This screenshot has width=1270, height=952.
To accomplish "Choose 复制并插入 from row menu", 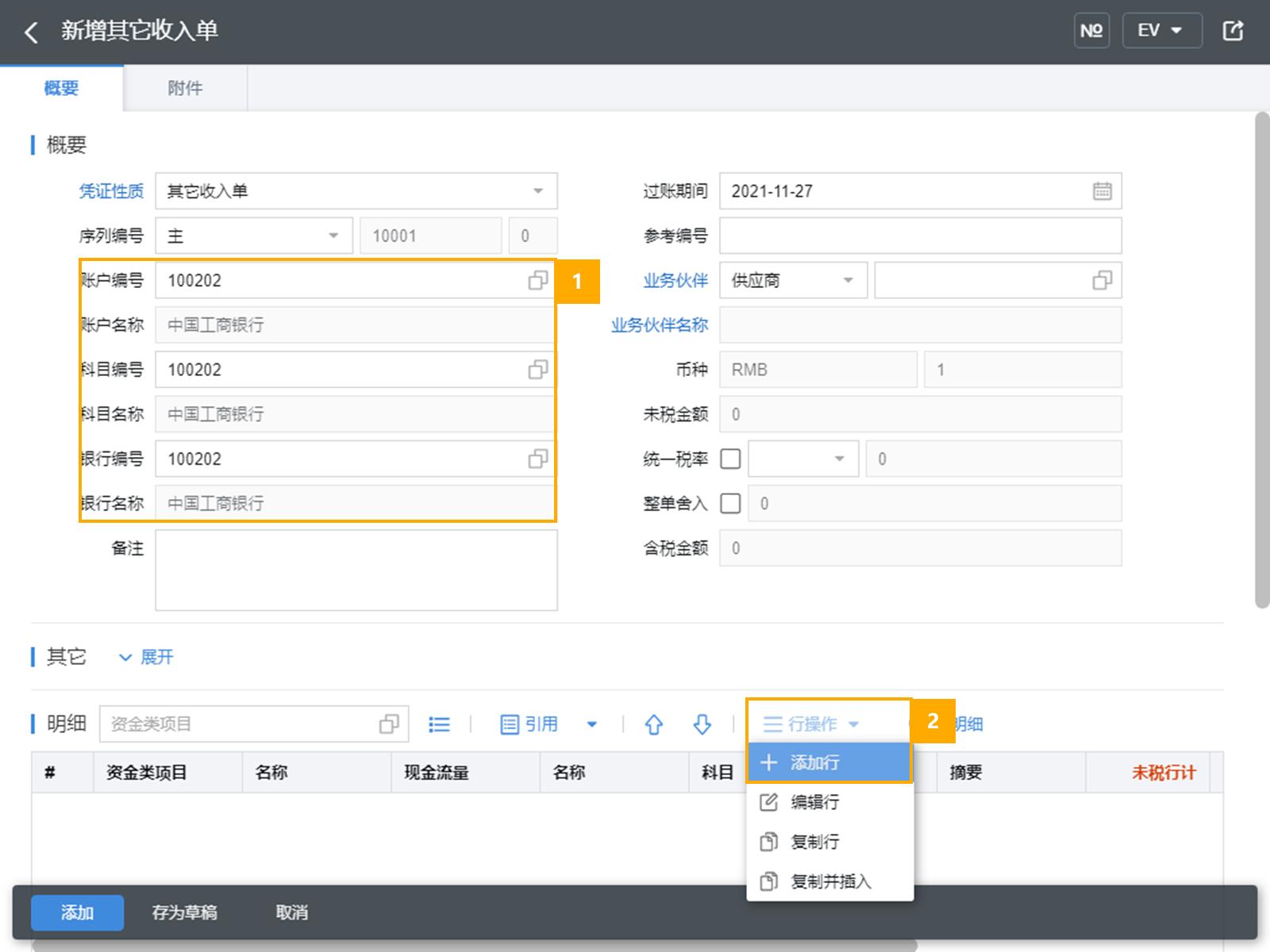I will (830, 881).
